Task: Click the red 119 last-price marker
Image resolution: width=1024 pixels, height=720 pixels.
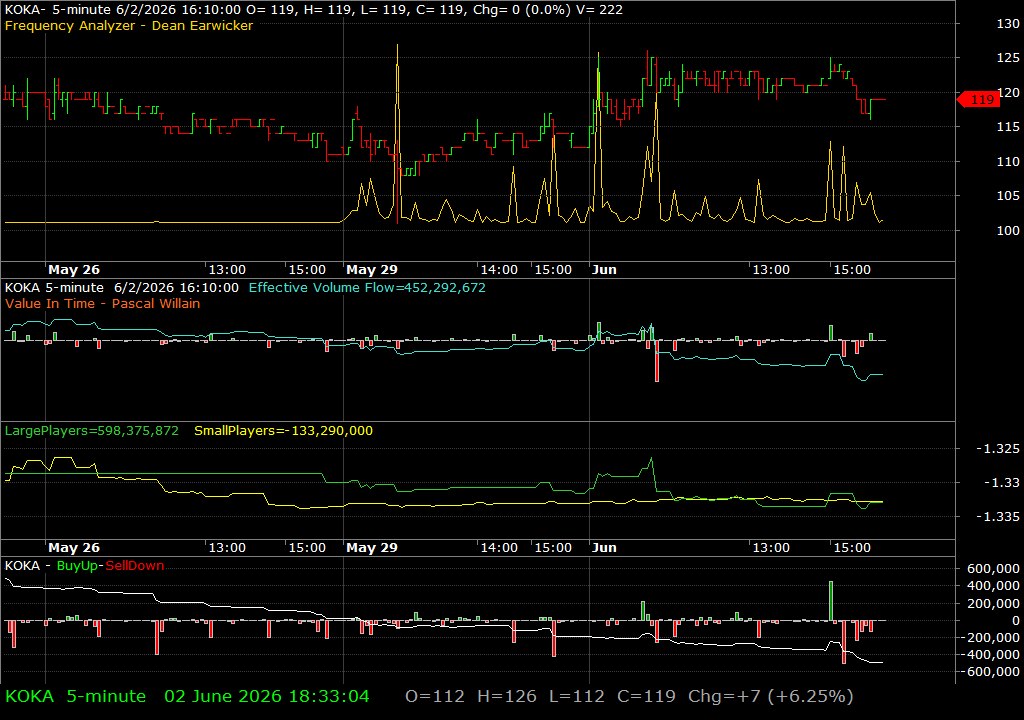Action: point(978,99)
